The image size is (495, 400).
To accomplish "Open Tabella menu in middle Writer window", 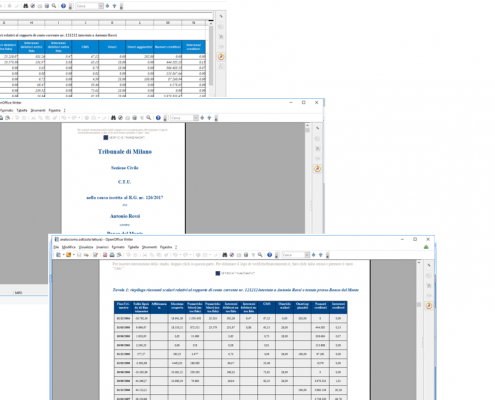I will [x=22, y=110].
